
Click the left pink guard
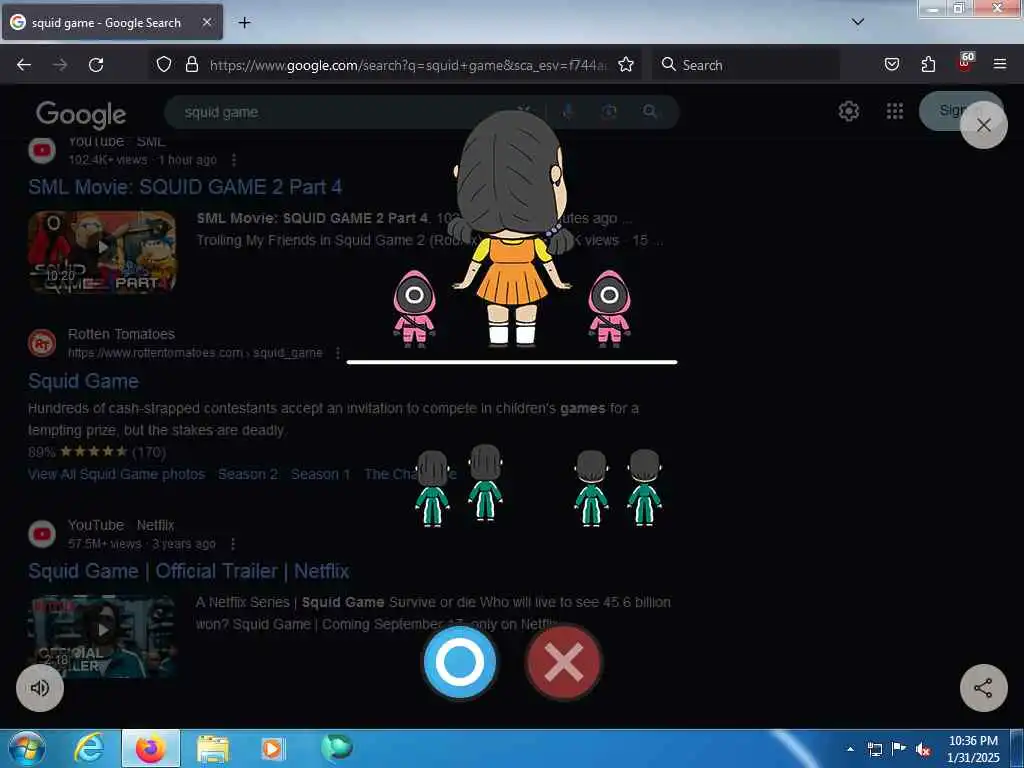414,307
